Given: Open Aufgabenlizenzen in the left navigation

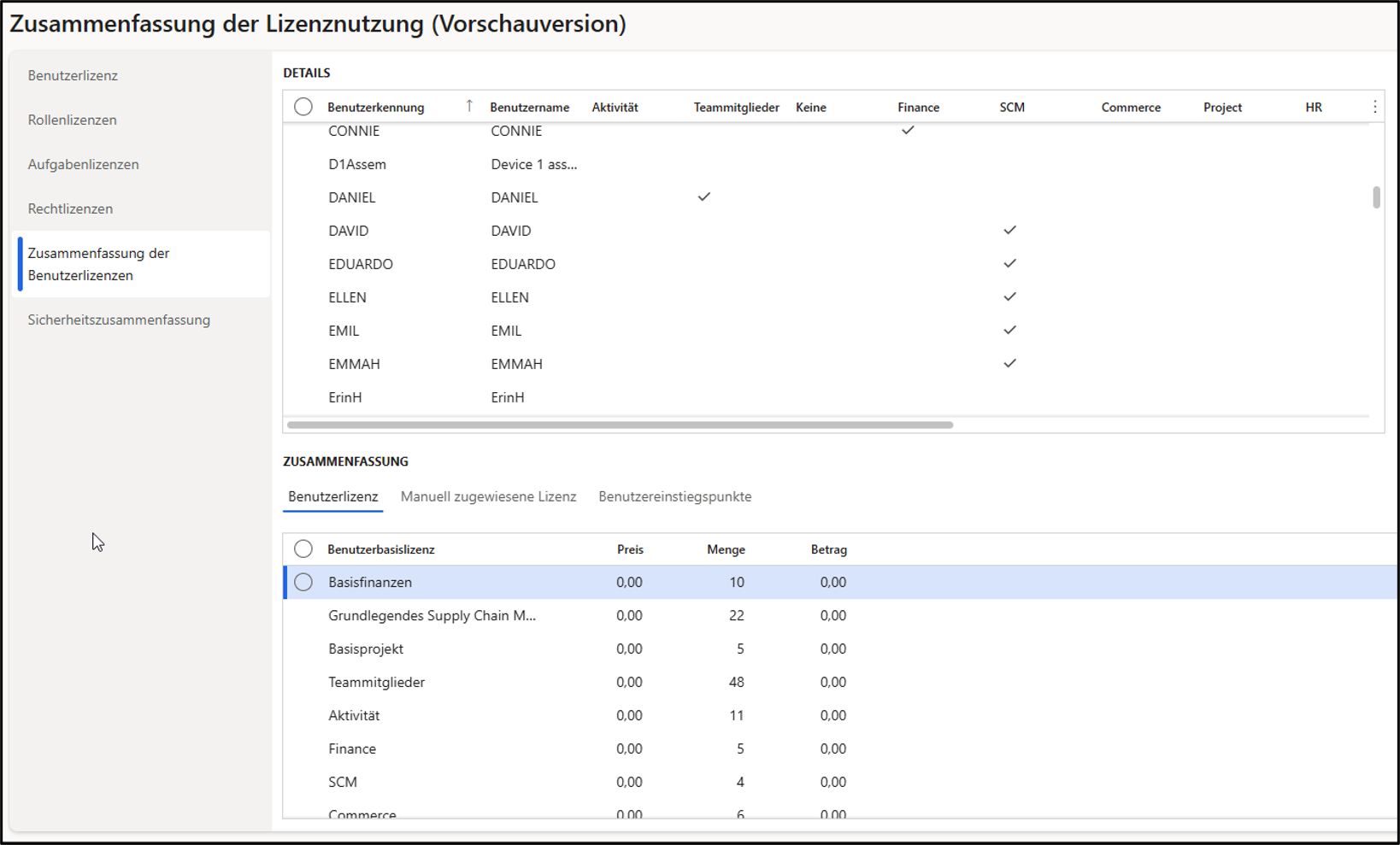Looking at the screenshot, I should (x=83, y=164).
